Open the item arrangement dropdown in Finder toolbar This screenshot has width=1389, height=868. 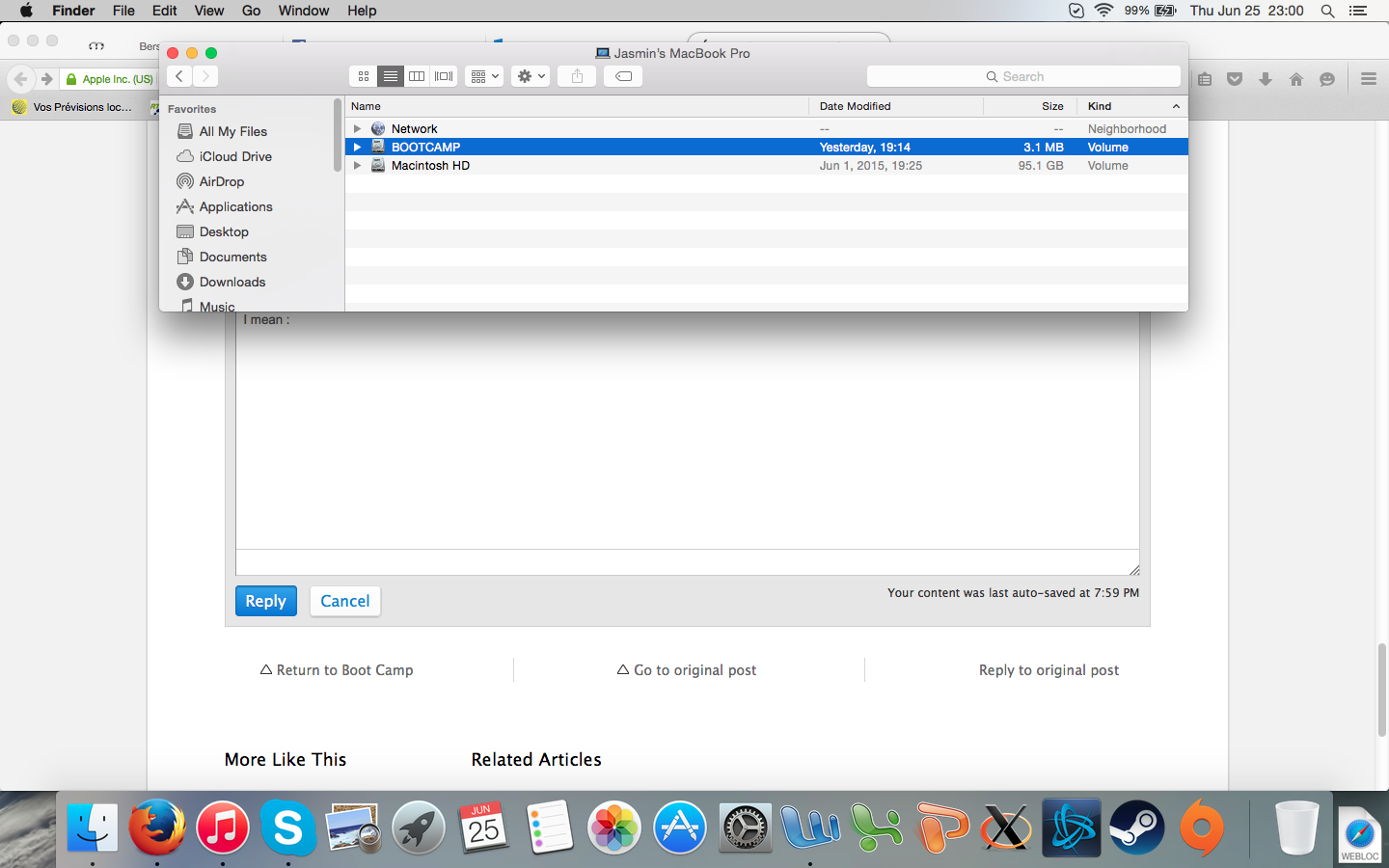[x=484, y=76]
